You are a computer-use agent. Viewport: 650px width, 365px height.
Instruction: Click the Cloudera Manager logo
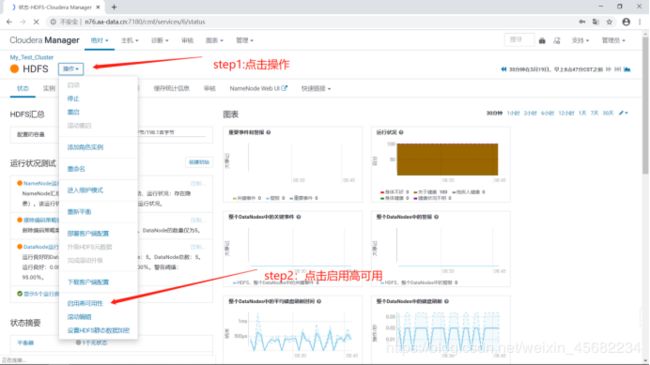(x=44, y=40)
